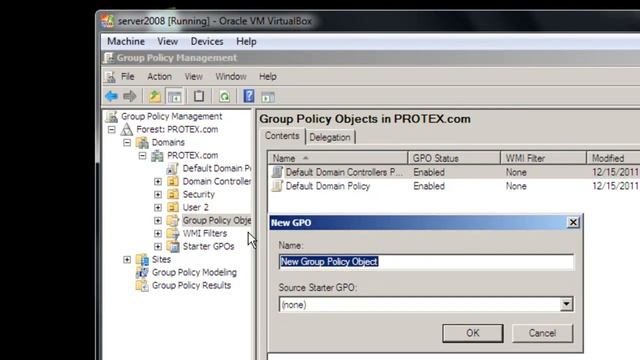640x360 pixels.
Task: Collapse the PROTEX.com domain node
Action: click(142, 156)
